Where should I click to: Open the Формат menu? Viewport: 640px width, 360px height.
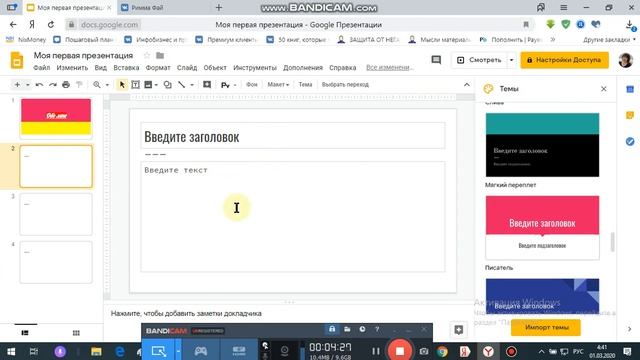pyautogui.click(x=158, y=68)
